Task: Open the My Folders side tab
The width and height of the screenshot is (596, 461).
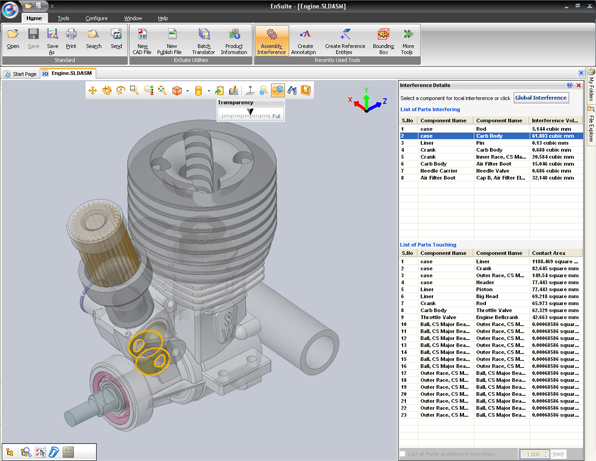Action: pyautogui.click(x=591, y=86)
